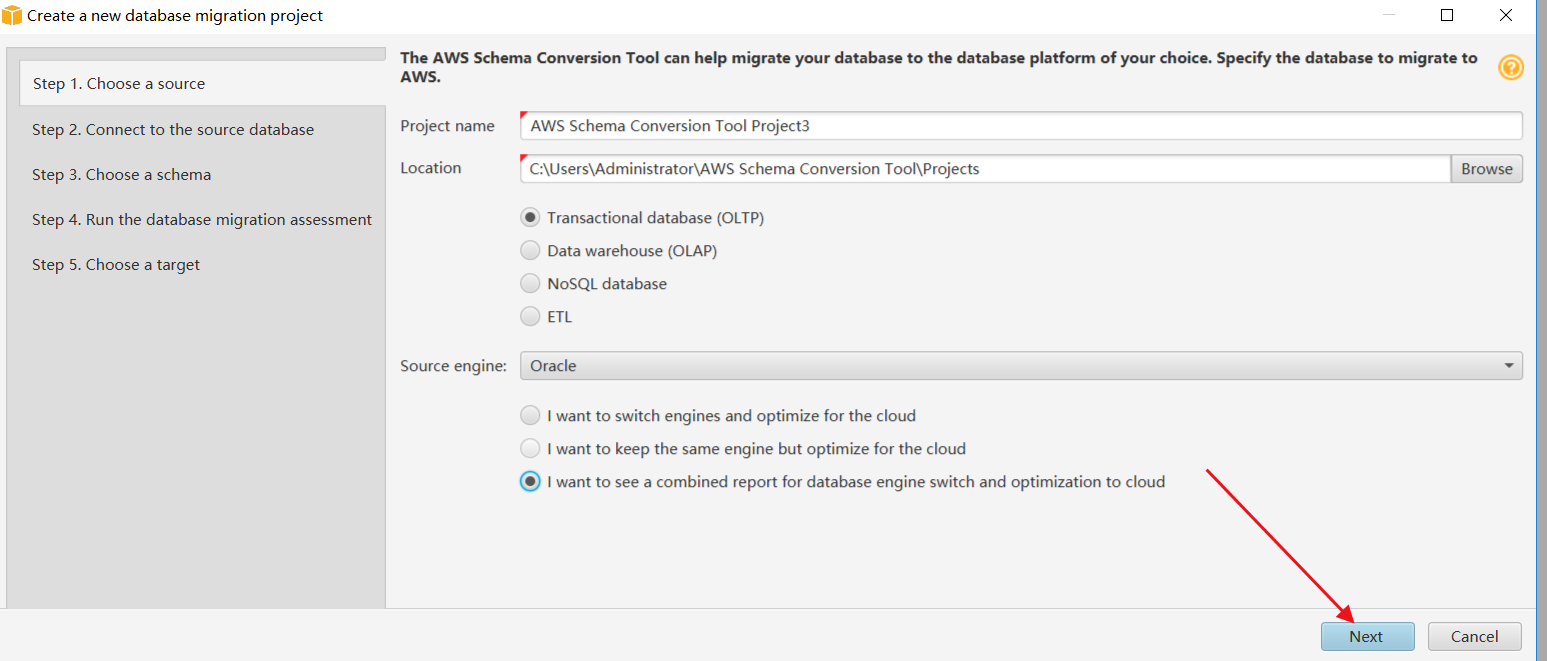
Task: Open Step 5. Choose a target
Action: tap(116, 265)
